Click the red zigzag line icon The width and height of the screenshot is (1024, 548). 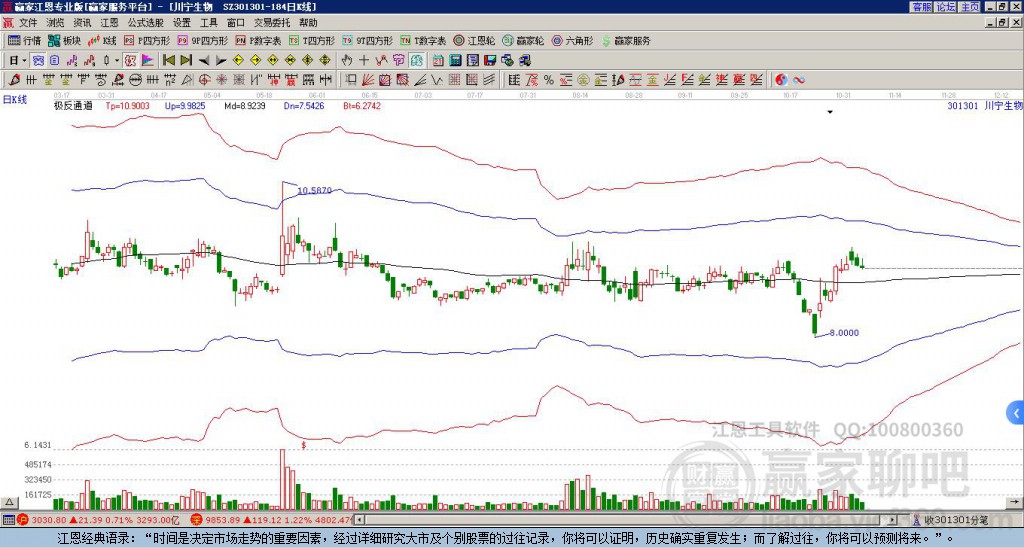pyautogui.click(x=381, y=60)
